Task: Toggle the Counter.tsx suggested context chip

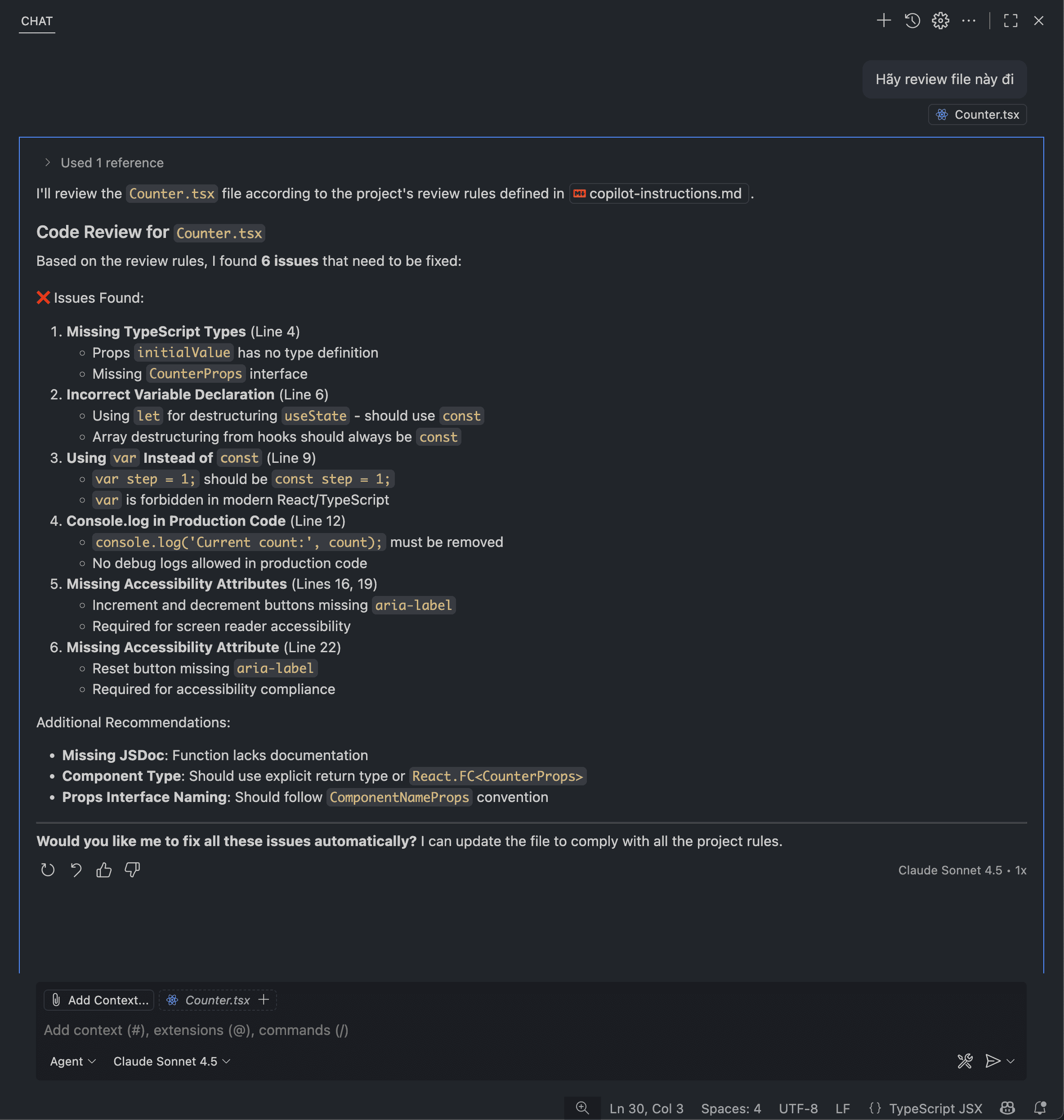Action: coord(218,1000)
